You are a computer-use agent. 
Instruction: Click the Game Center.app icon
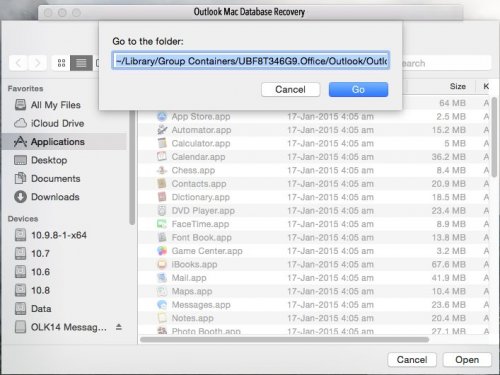pos(162,251)
